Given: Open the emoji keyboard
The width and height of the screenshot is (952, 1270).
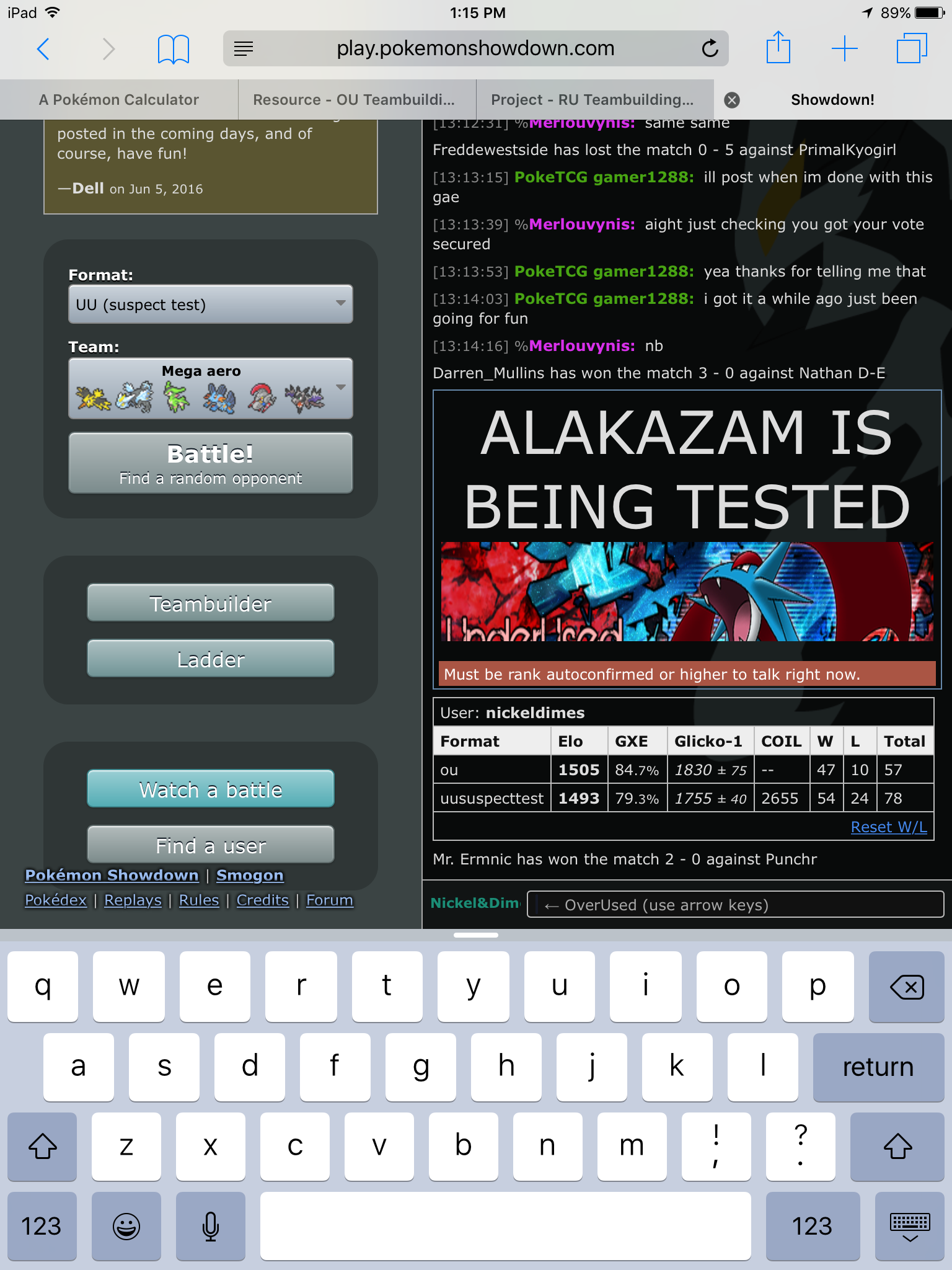Looking at the screenshot, I should (x=126, y=1226).
